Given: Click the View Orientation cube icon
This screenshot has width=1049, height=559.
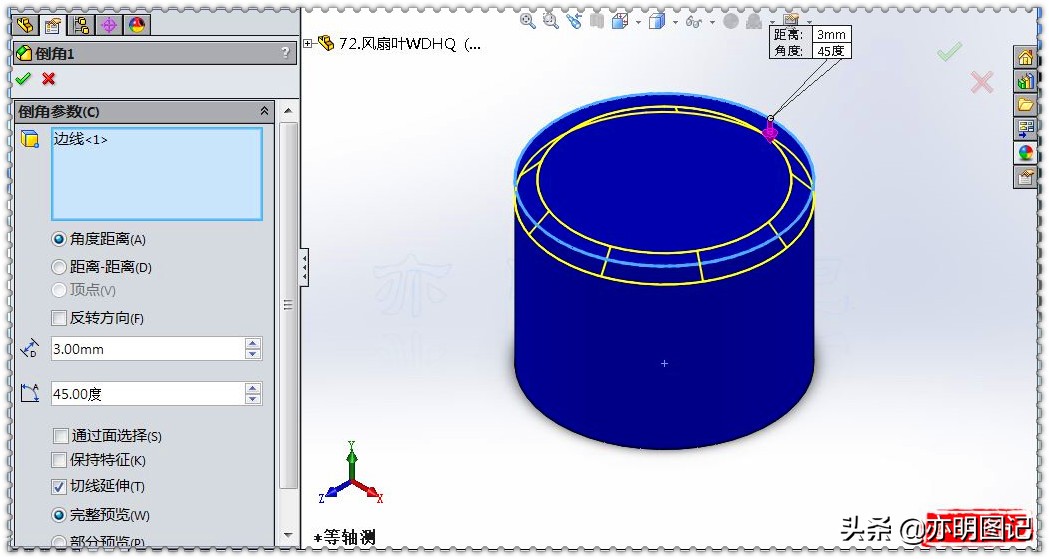Looking at the screenshot, I should click(619, 21).
